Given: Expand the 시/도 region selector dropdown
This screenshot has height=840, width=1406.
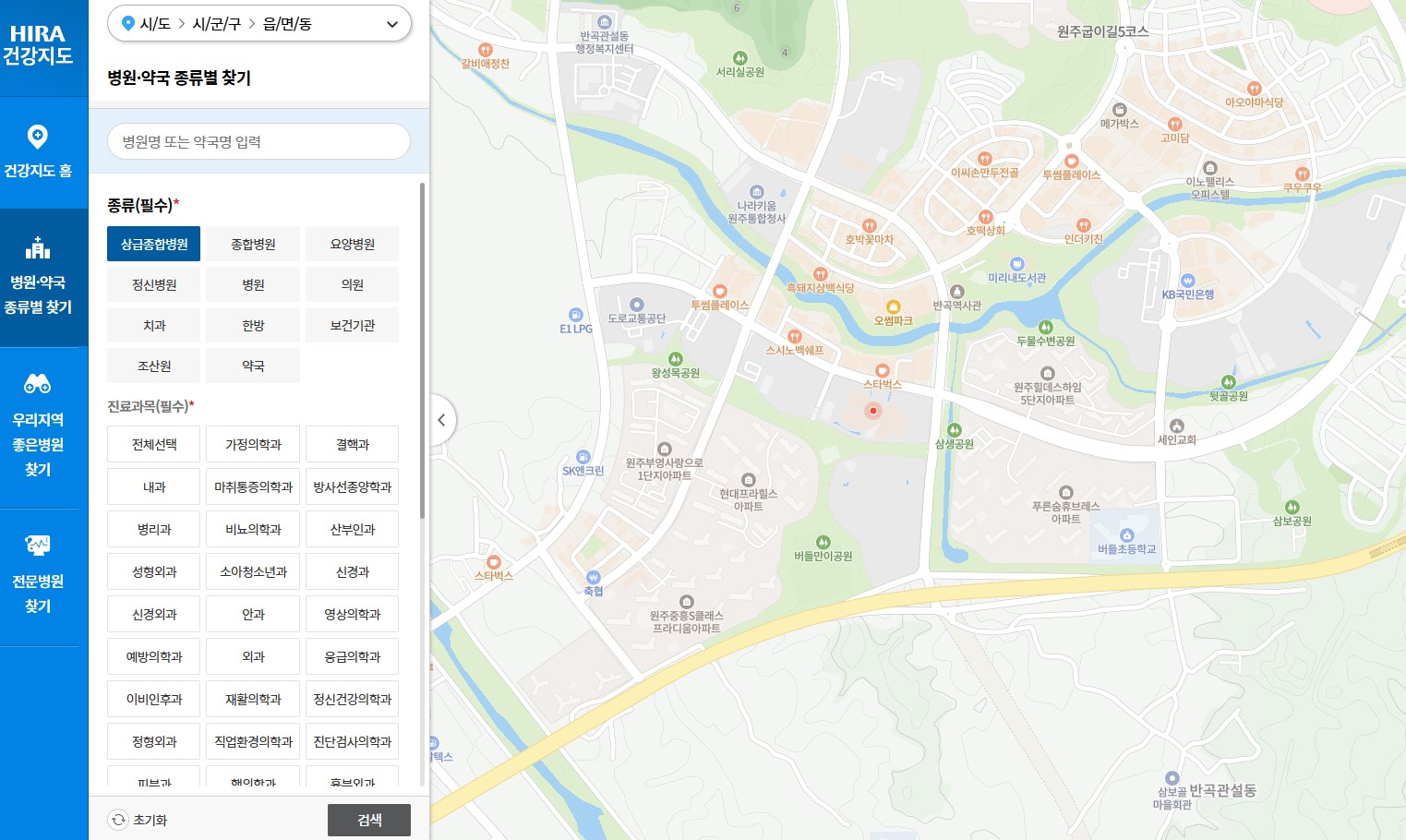Looking at the screenshot, I should click(259, 24).
